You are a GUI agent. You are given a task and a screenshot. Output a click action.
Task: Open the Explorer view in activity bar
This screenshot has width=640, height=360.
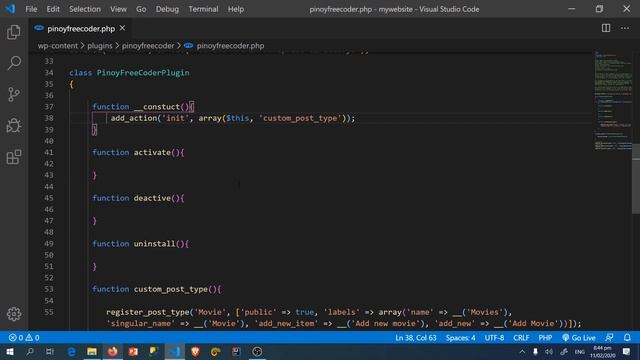[14, 32]
